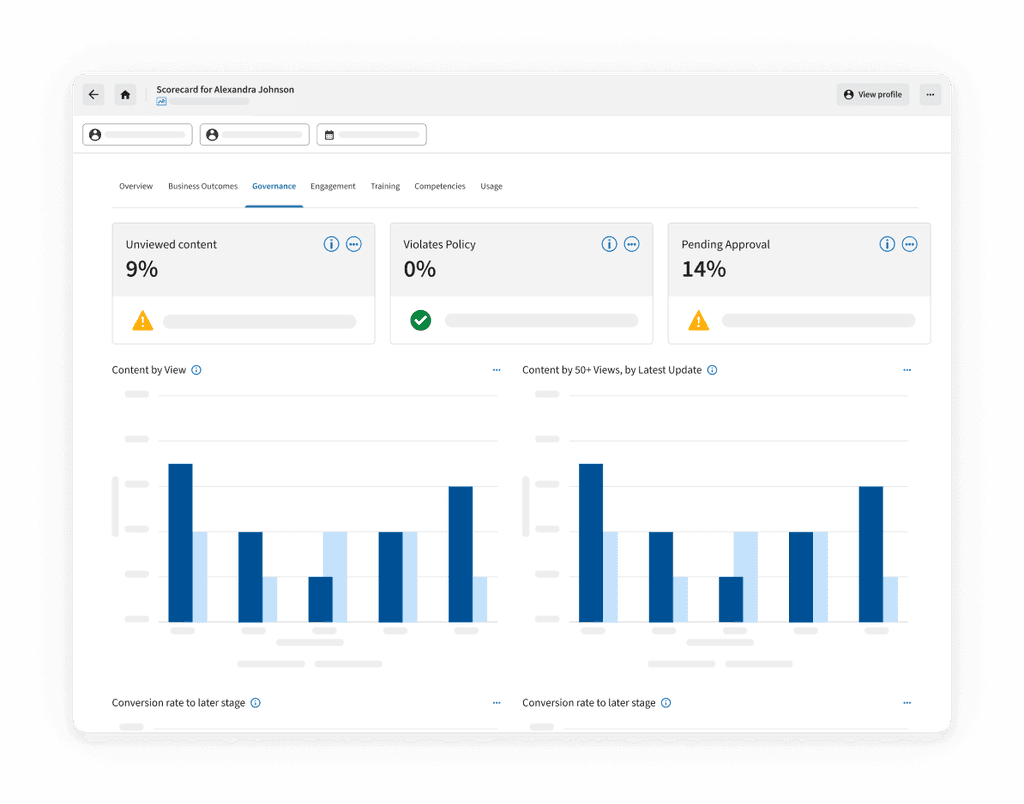Open the header more options ellipsis button
This screenshot has height=804, width=1024.
(x=930, y=95)
